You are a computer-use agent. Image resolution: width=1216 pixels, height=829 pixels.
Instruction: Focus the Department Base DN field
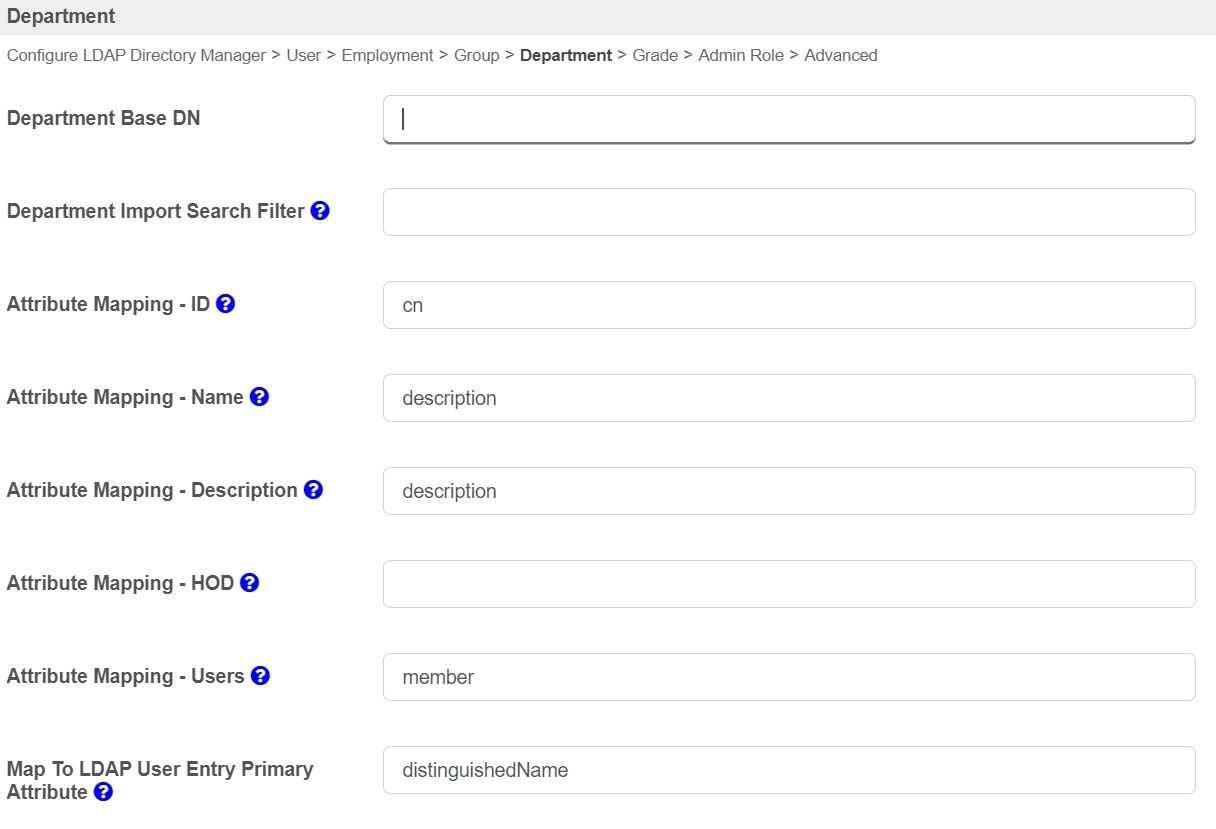(x=788, y=119)
